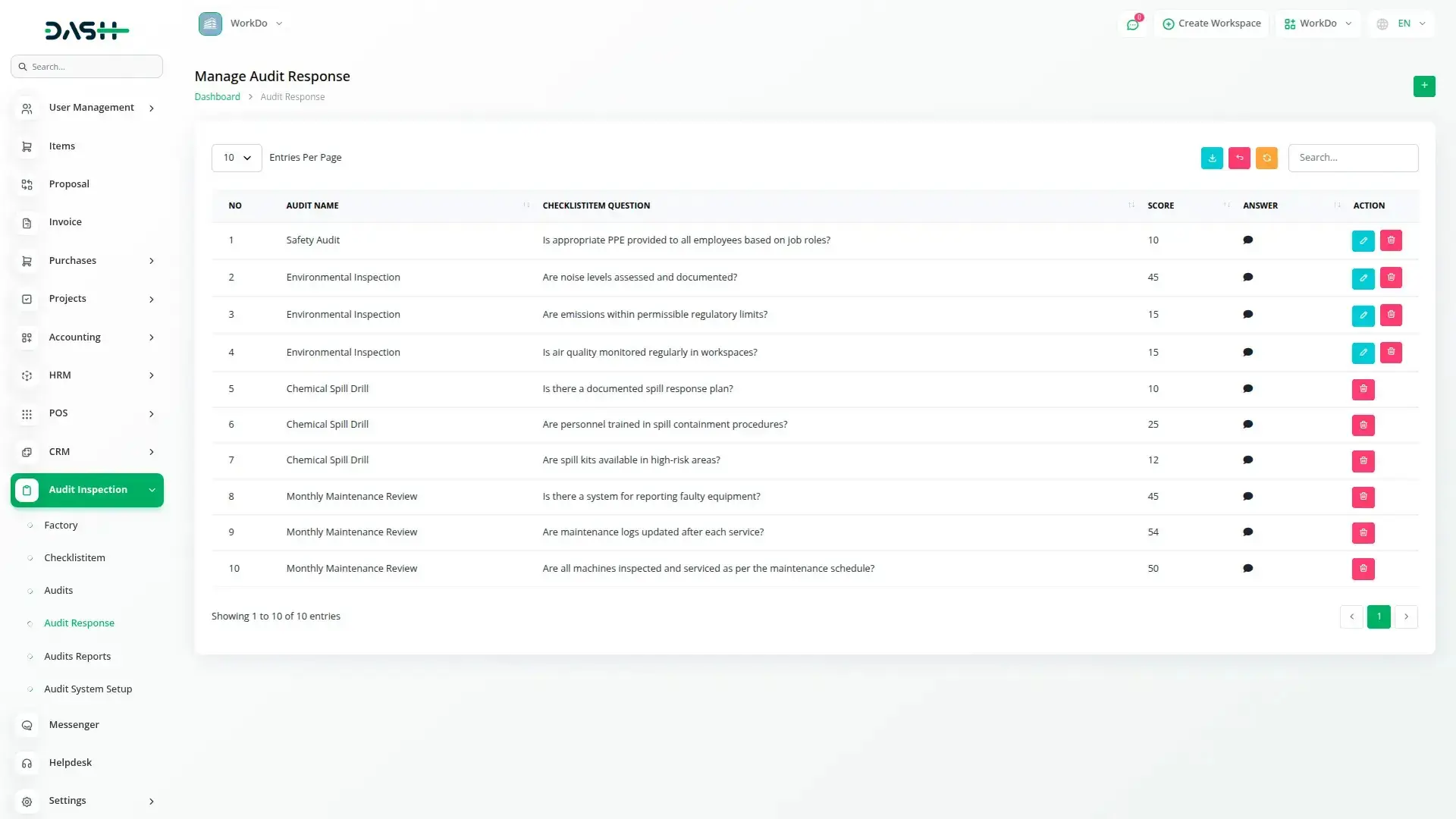Viewport: 1456px width, 819px height.
Task: View answer comment for row 2
Action: click(1247, 278)
